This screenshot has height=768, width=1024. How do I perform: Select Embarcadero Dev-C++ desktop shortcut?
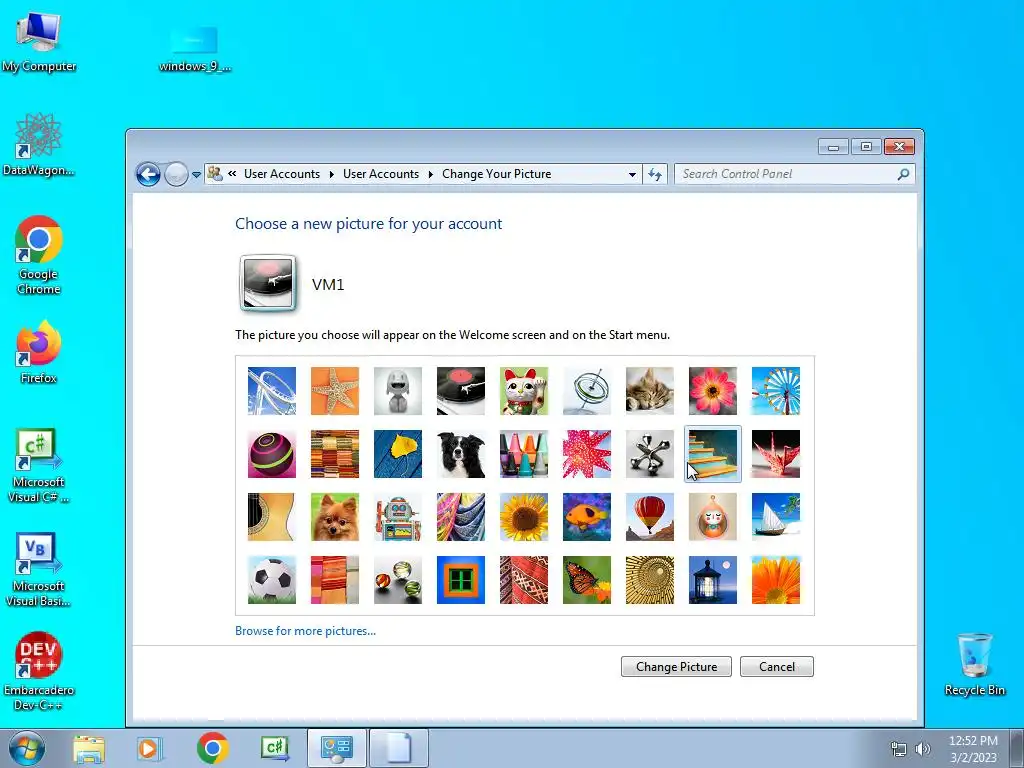(39, 671)
